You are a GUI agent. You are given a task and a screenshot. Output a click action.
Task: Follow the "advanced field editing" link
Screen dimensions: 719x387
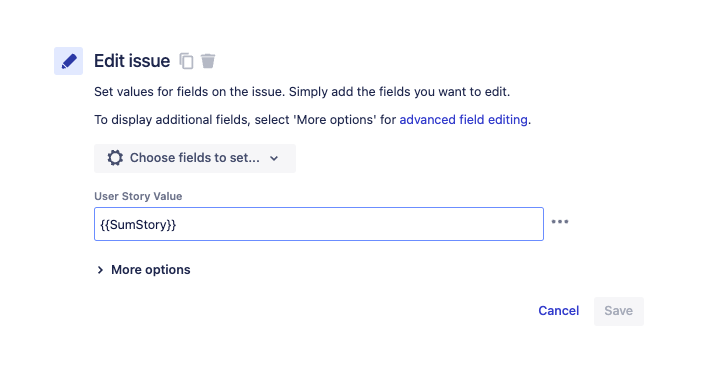(463, 120)
